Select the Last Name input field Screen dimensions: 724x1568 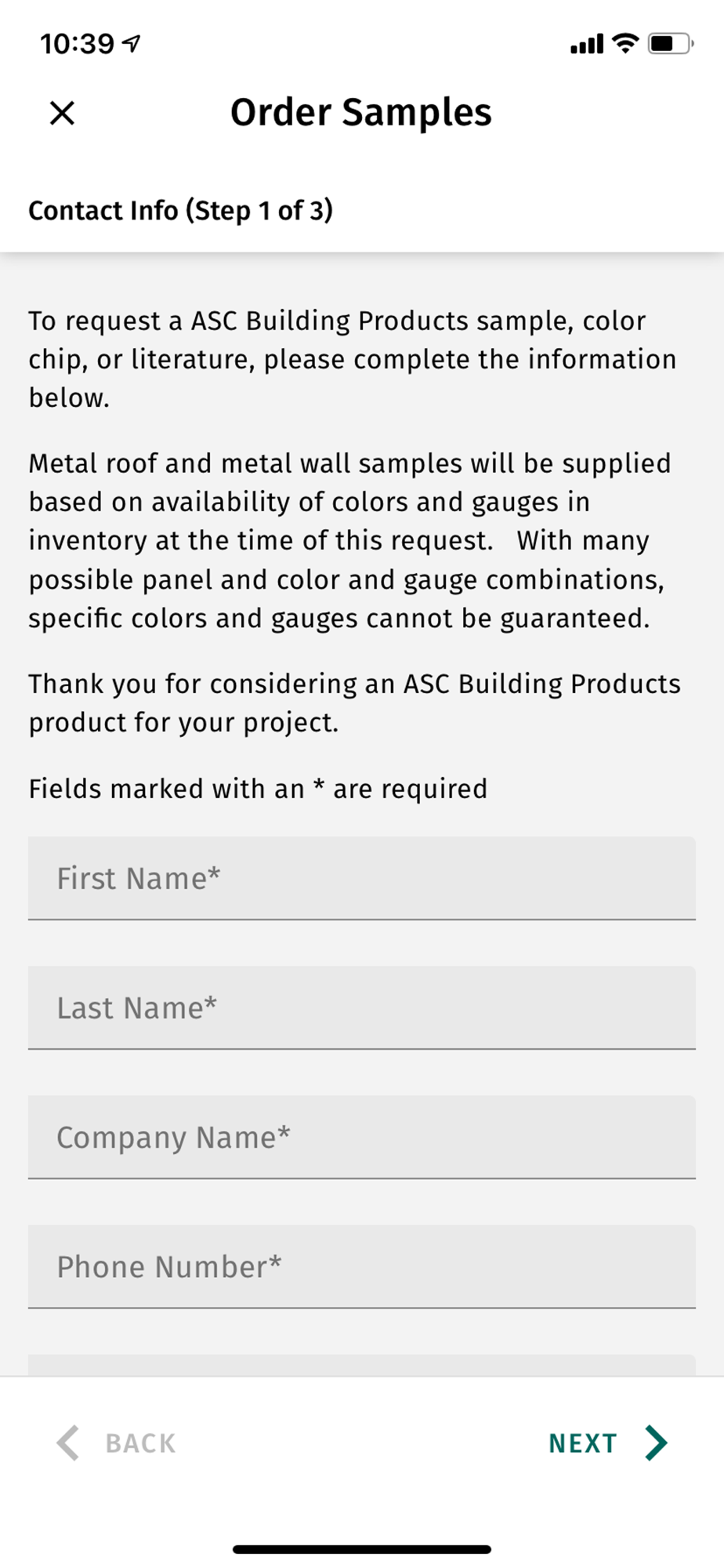pyautogui.click(x=362, y=1007)
